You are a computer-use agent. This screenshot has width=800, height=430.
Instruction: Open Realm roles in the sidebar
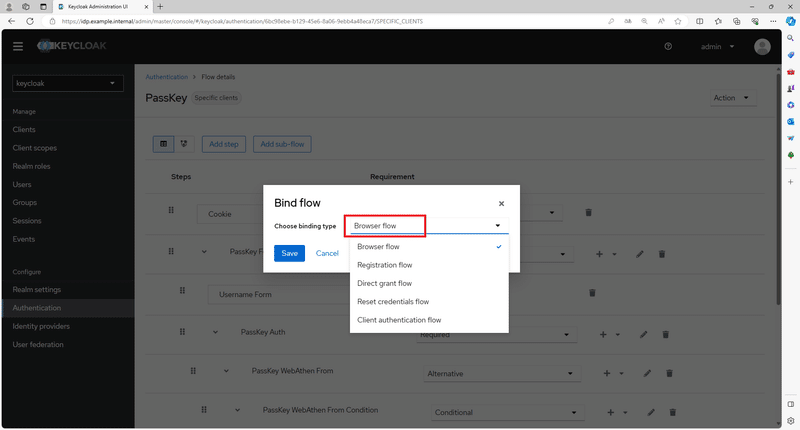[x=32, y=166]
